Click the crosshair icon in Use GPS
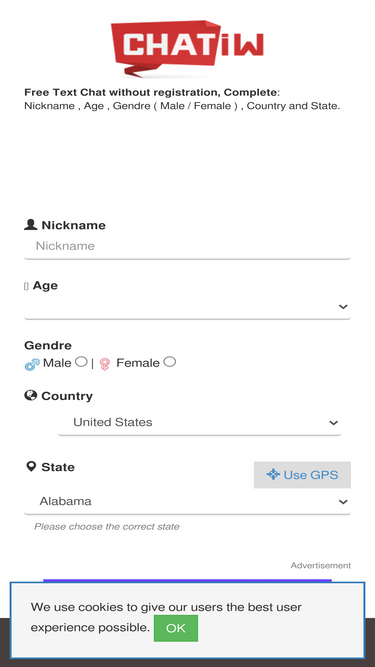 coord(273,474)
